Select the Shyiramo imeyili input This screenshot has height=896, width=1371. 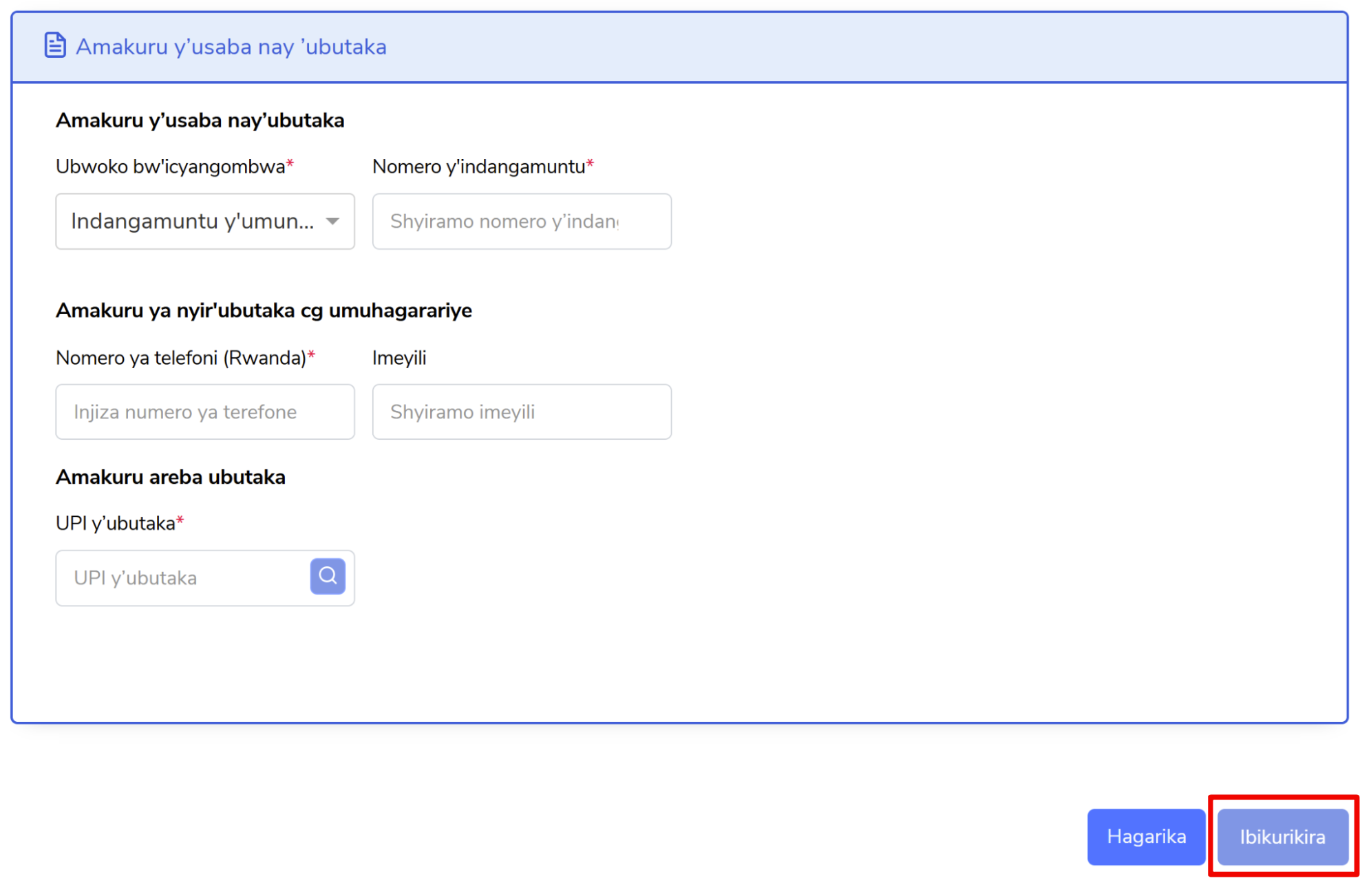[521, 412]
